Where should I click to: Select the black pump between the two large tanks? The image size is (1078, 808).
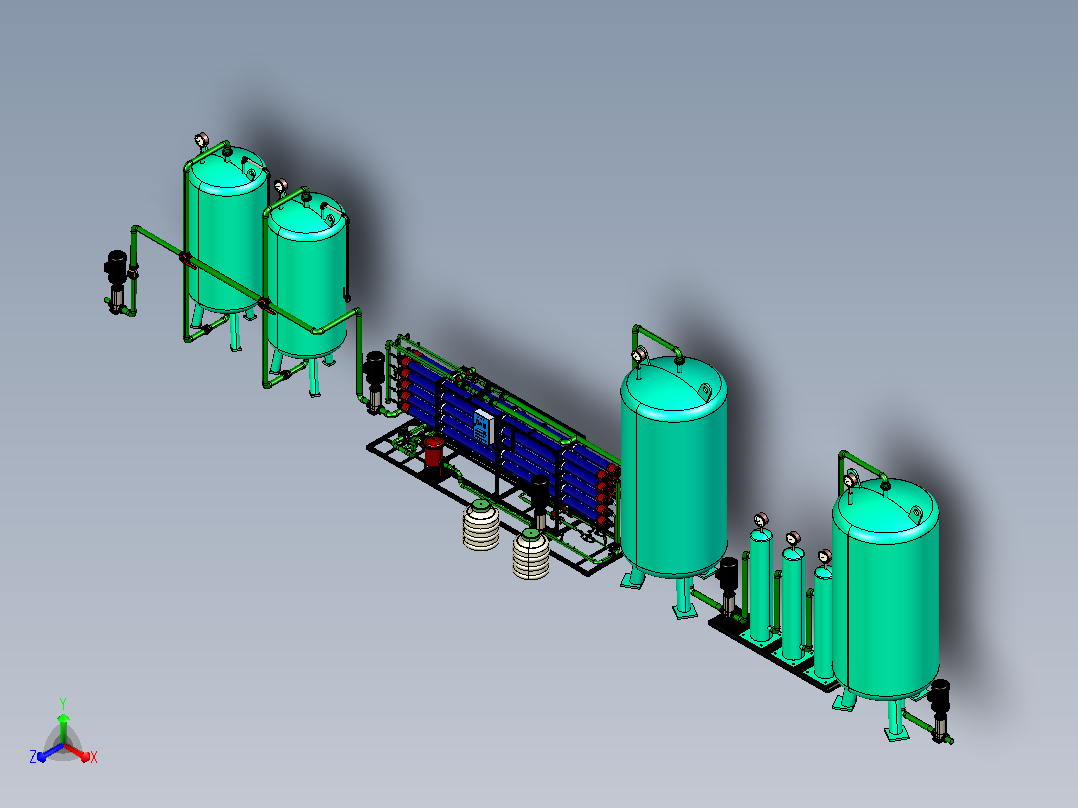727,586
